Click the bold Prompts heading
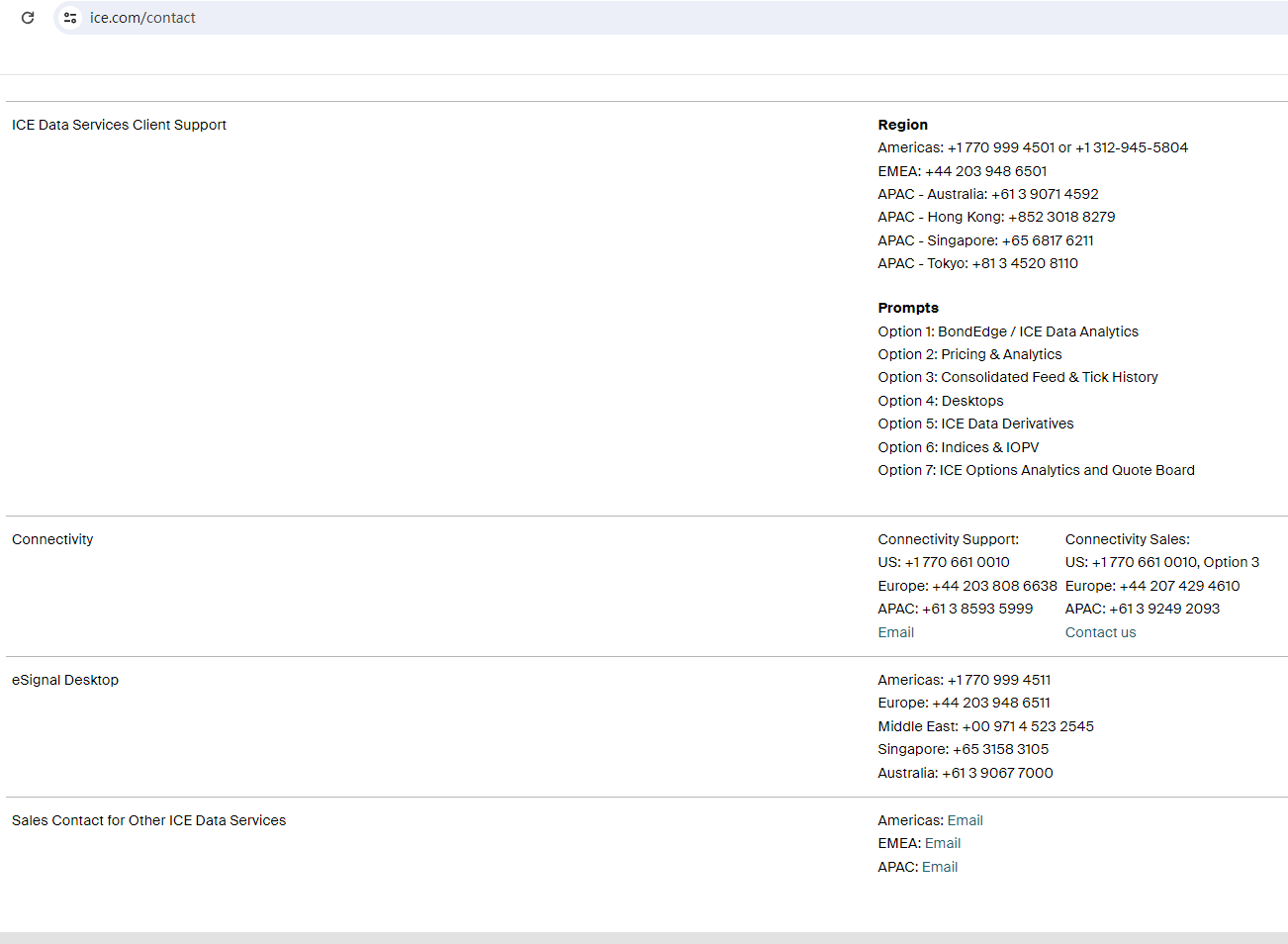Image resolution: width=1288 pixels, height=944 pixels. click(907, 308)
